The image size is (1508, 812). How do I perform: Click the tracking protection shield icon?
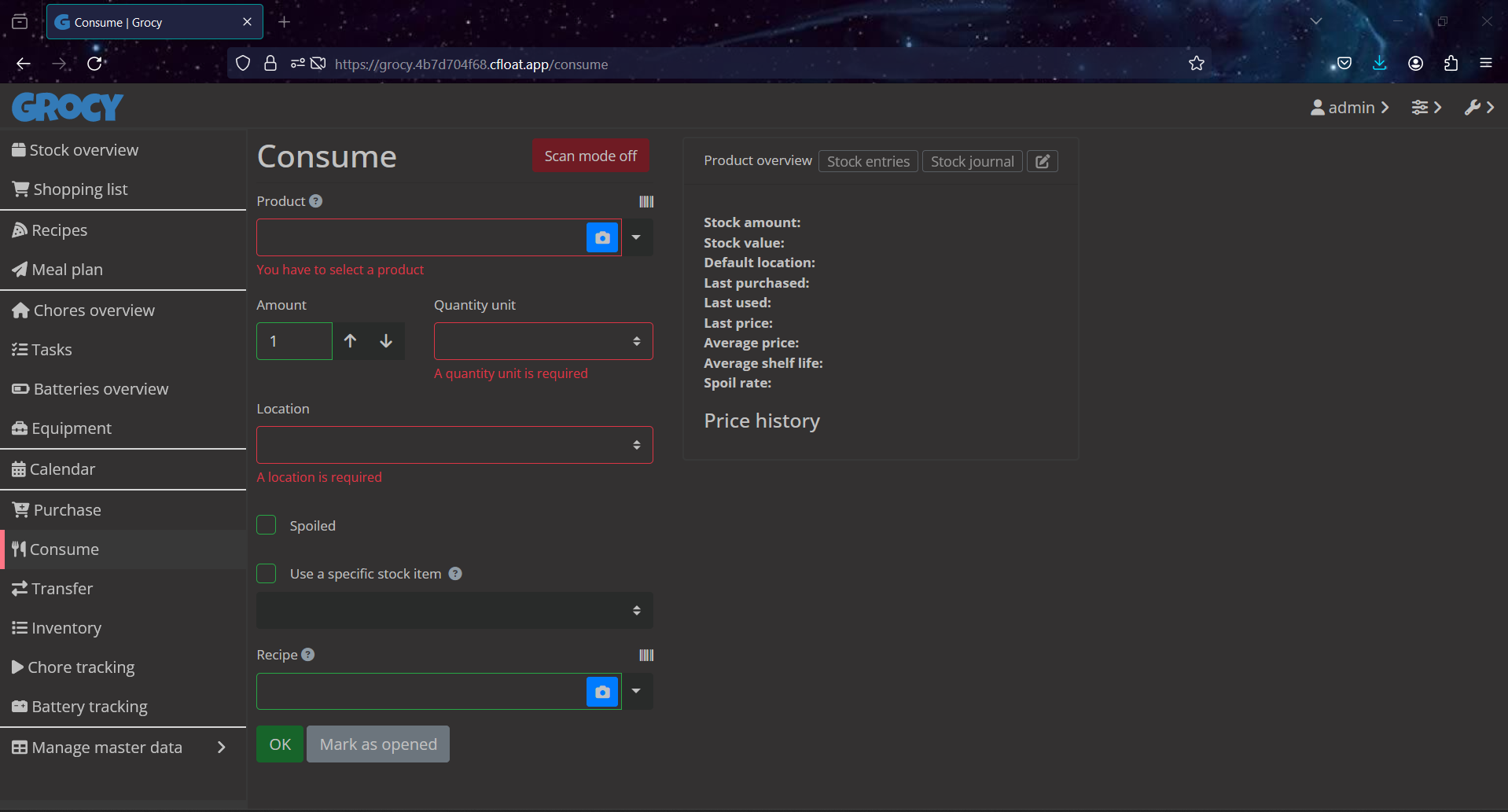[243, 64]
